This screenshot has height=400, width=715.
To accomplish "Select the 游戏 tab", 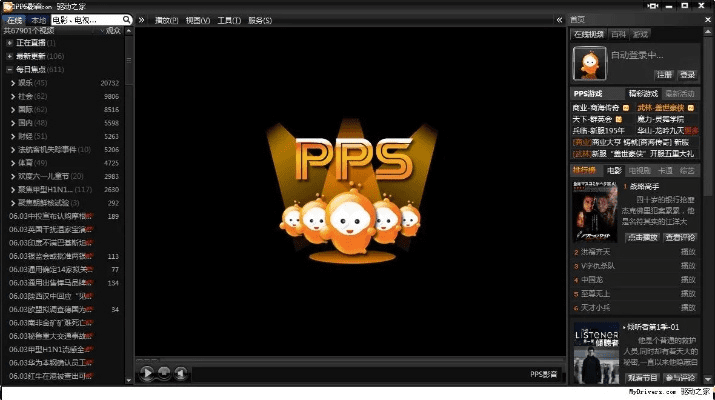I will tap(641, 34).
